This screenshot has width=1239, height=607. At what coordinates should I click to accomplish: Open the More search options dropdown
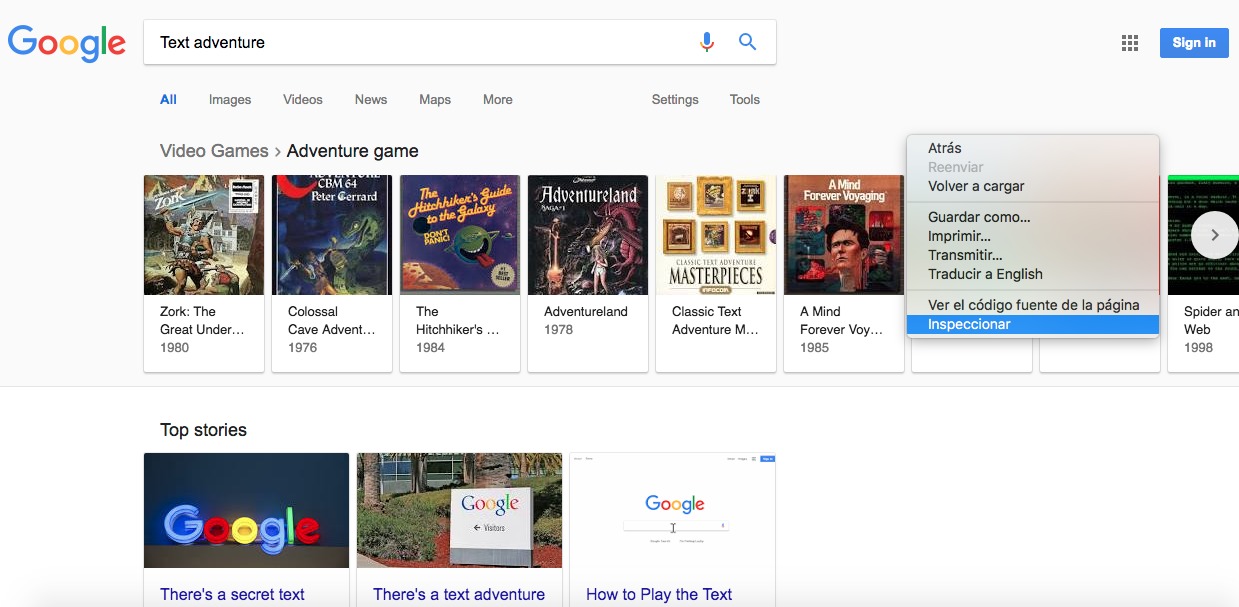coord(498,99)
